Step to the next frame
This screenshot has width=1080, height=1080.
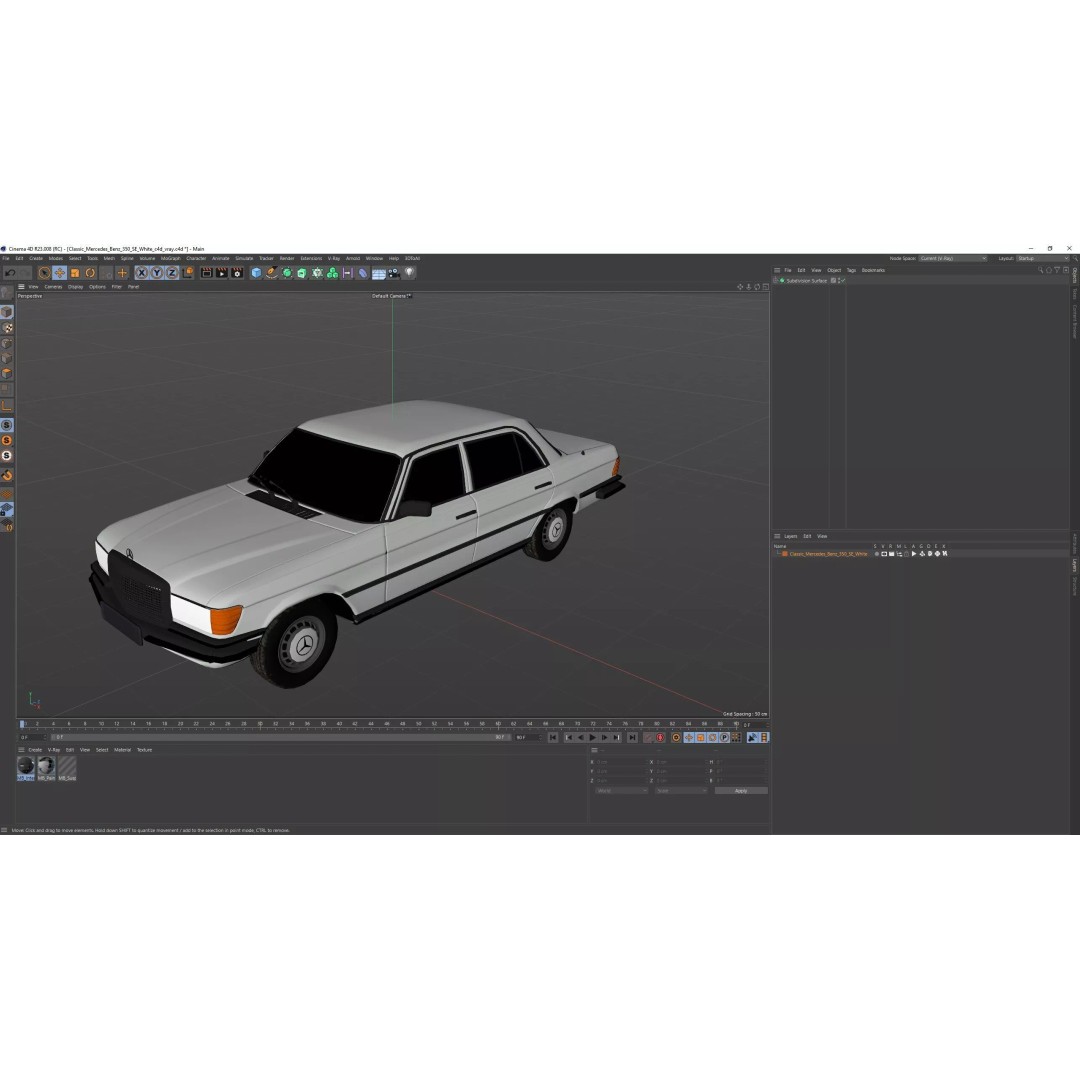605,738
